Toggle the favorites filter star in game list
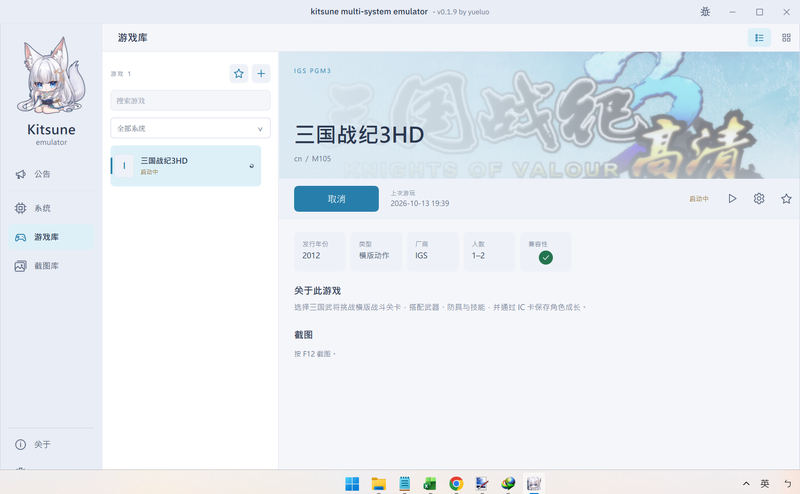The height and width of the screenshot is (494, 800). tap(239, 73)
